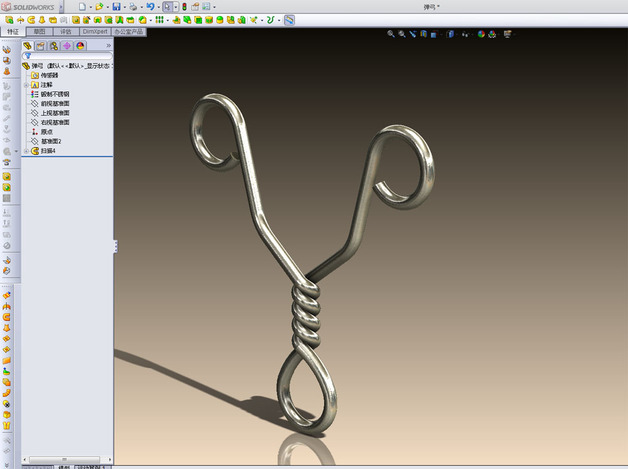Click the Save floppy disk icon
Image resolution: width=628 pixels, height=469 pixels.
tap(116, 6)
